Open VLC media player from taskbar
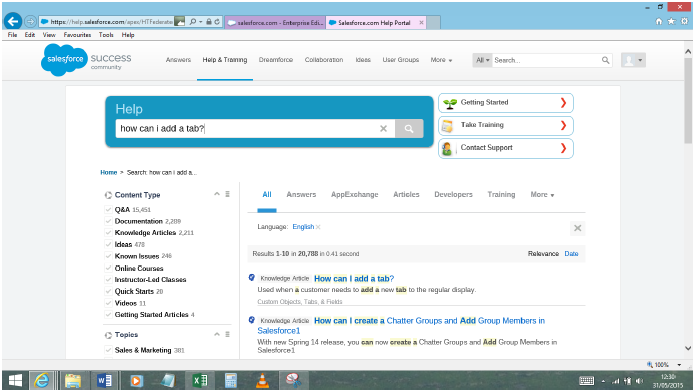Viewport: 694px width, 392px height. tap(262, 380)
